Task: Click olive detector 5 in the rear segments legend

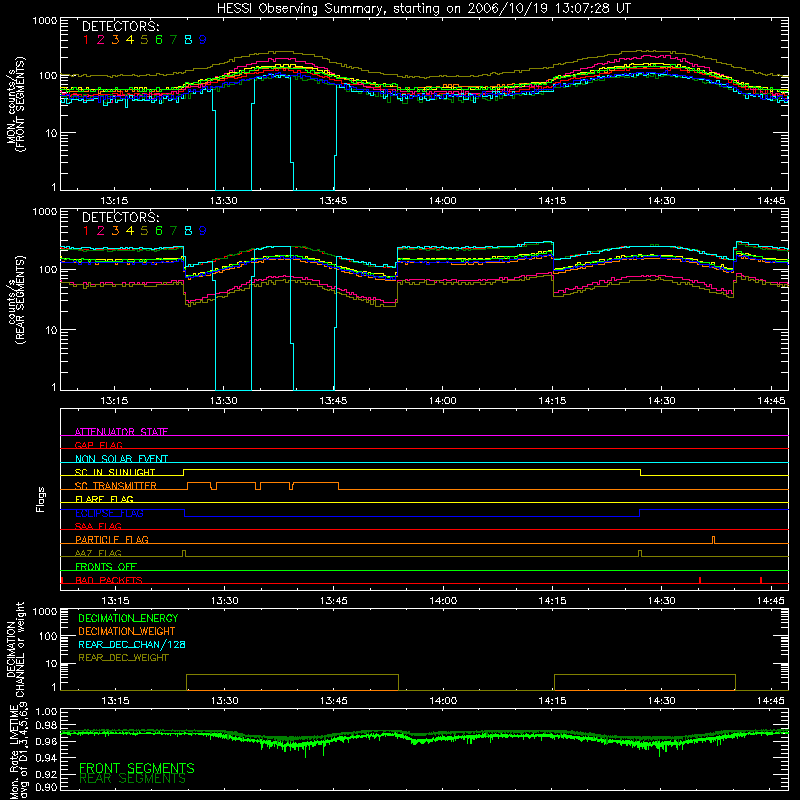Action: pos(144,231)
